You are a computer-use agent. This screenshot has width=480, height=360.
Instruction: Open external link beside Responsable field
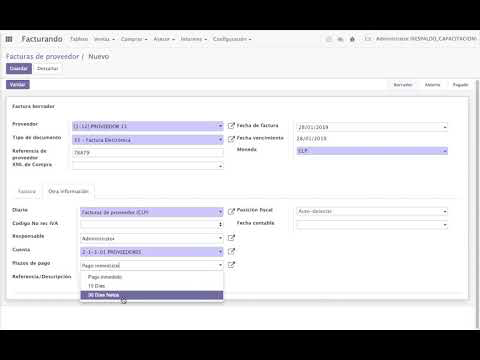[231, 238]
